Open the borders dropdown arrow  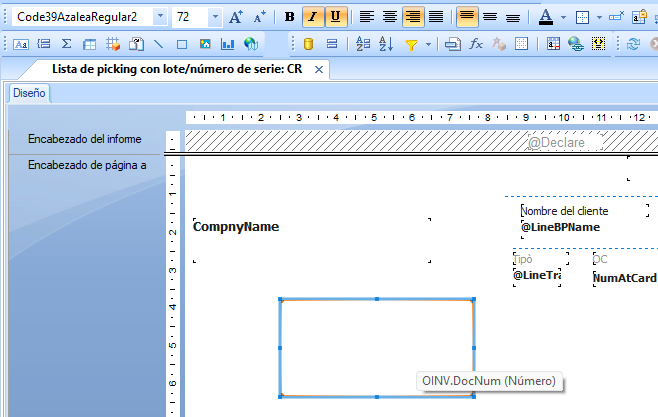click(x=599, y=17)
